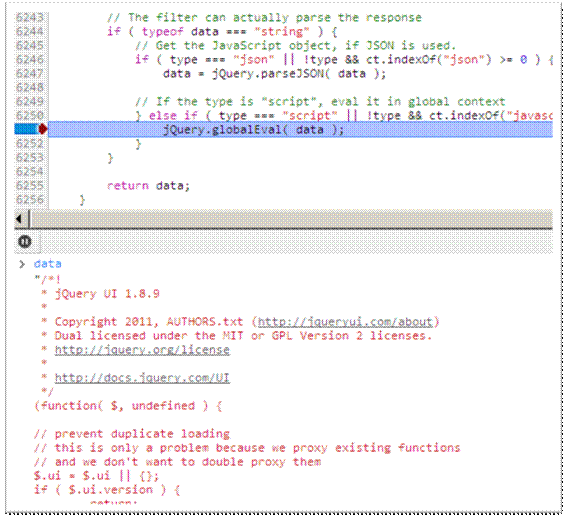Click the '$.ui = $.ui || {};' line

click(96, 476)
